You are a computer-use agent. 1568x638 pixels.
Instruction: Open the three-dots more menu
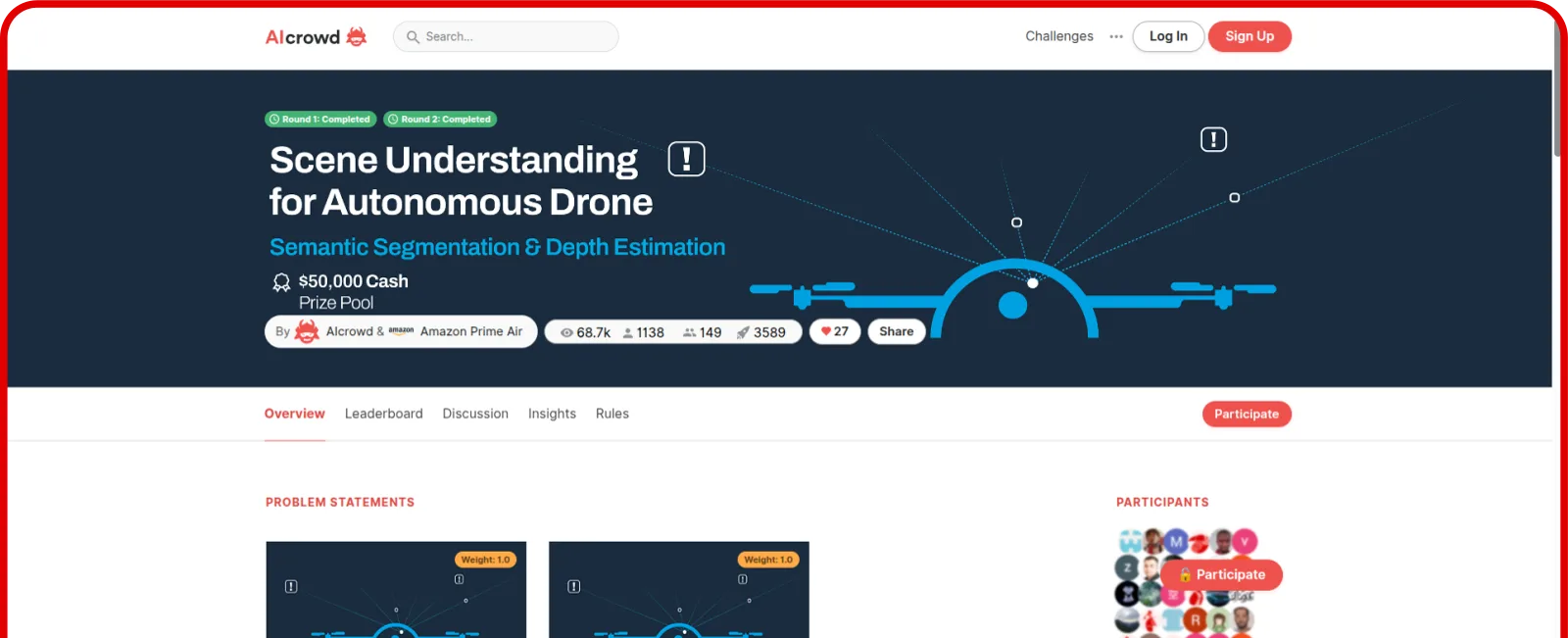pos(1116,36)
